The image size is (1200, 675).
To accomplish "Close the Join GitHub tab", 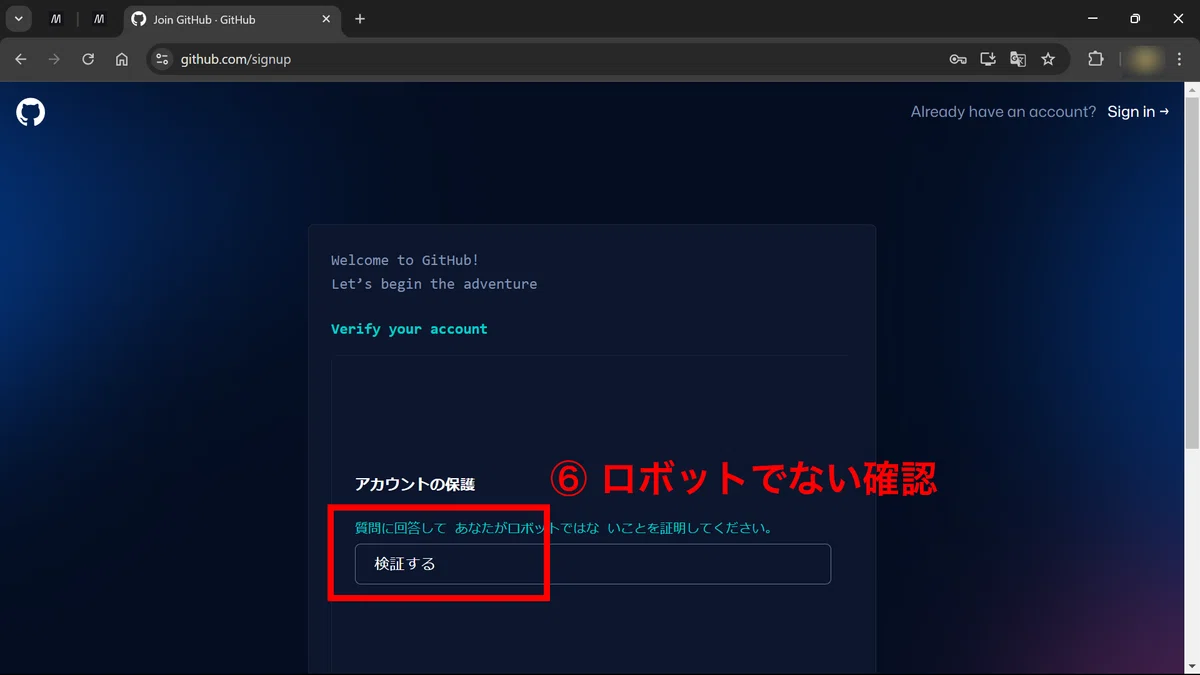I will point(326,19).
